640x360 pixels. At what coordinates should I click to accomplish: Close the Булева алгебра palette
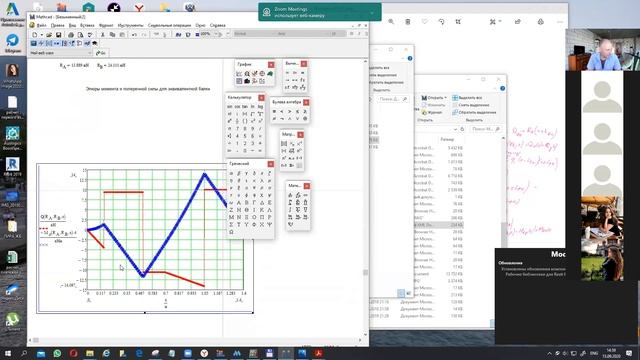click(306, 102)
